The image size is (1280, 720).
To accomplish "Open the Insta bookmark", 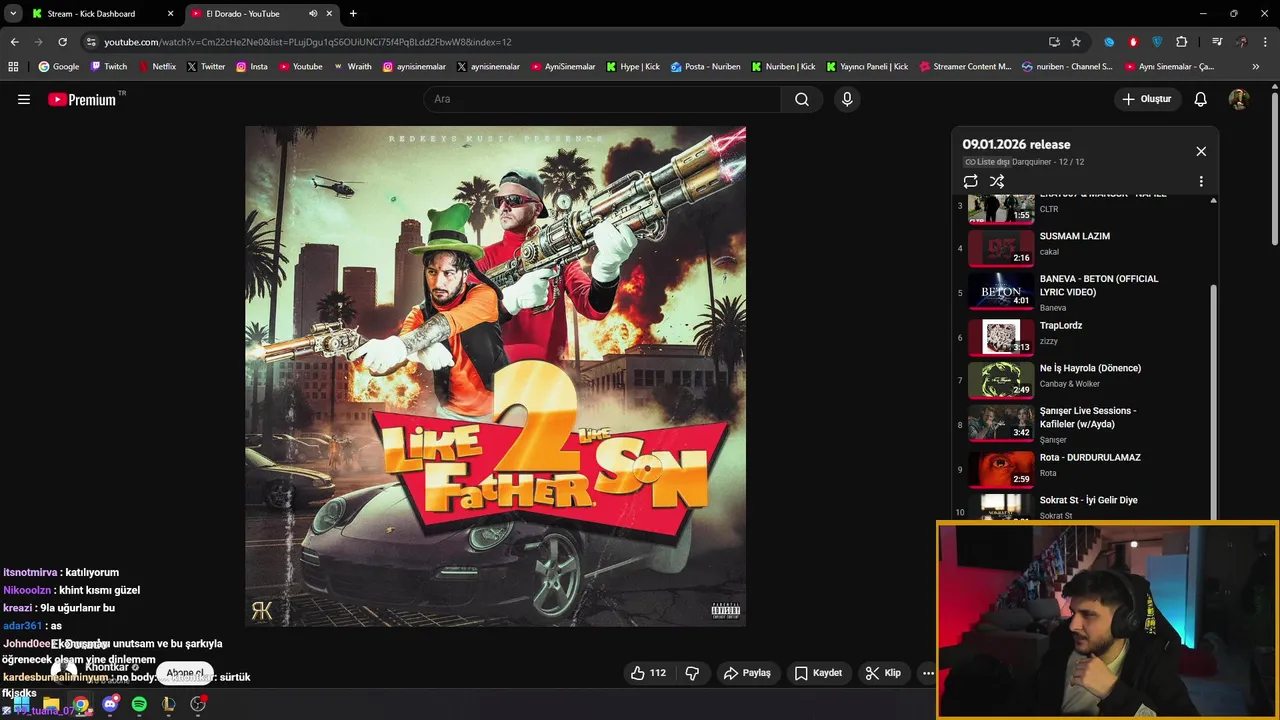I will 251,67.
